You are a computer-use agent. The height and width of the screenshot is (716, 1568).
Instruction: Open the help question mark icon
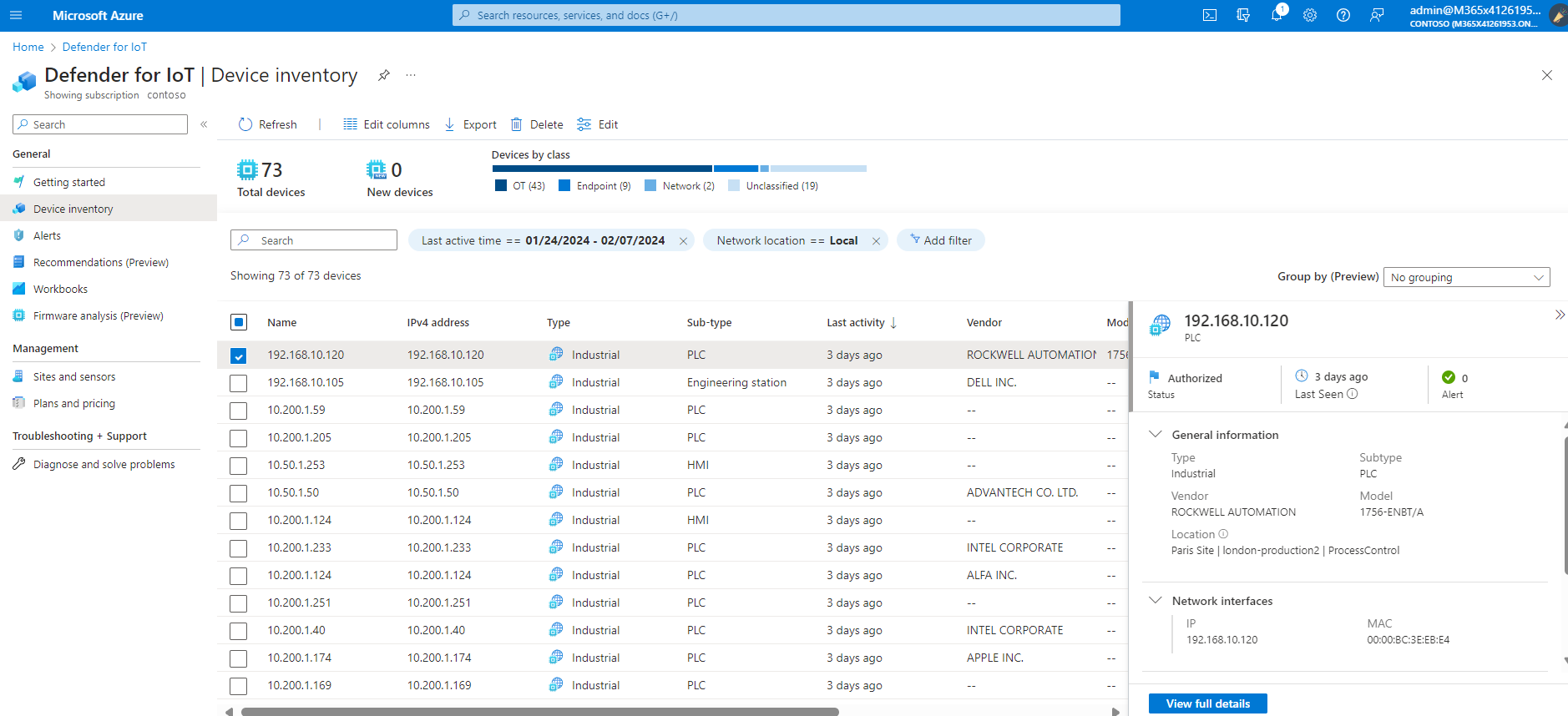[x=1343, y=15]
